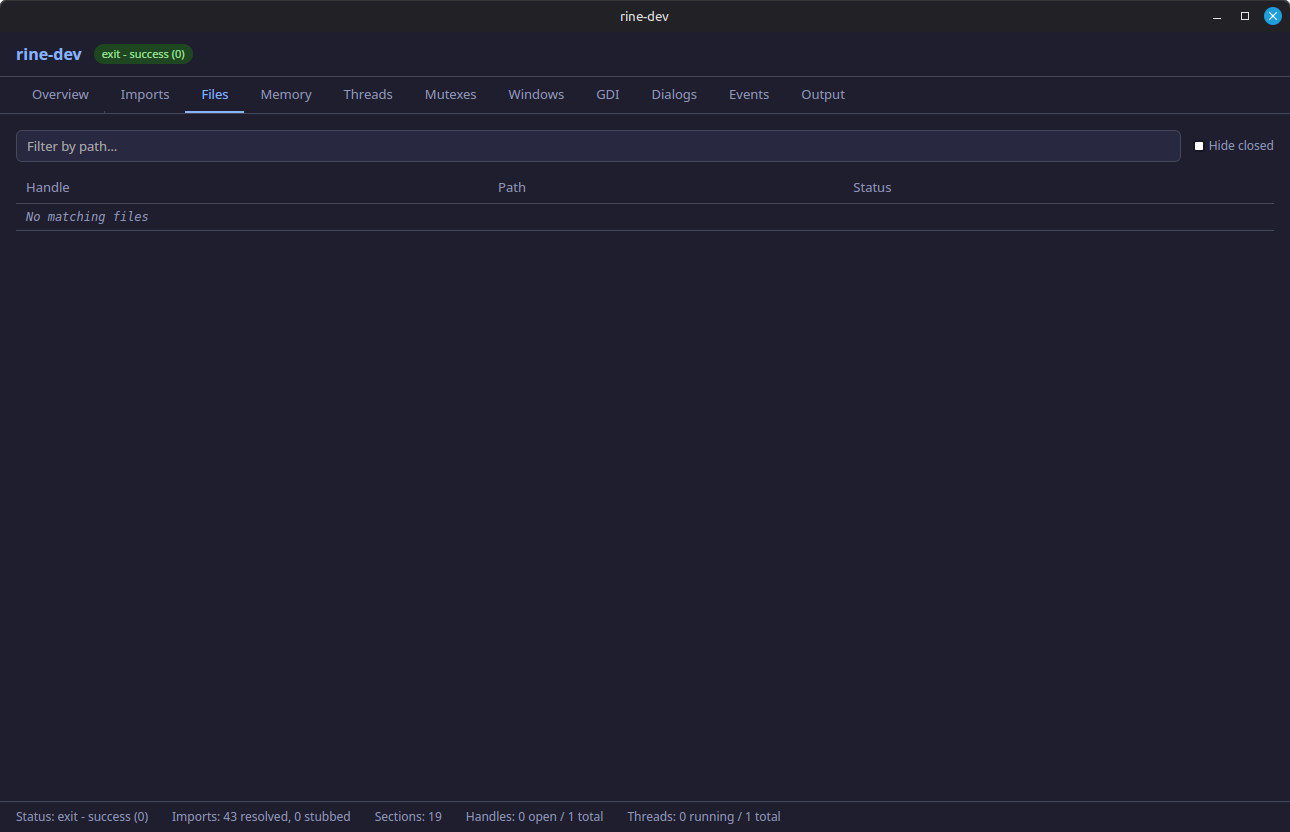Click the Imports resolved status bar entry
This screenshot has height=832, width=1290.
(261, 816)
